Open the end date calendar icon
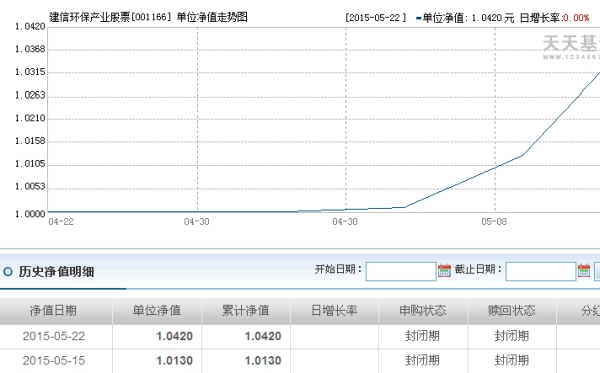This screenshot has width=600, height=373. point(584,270)
